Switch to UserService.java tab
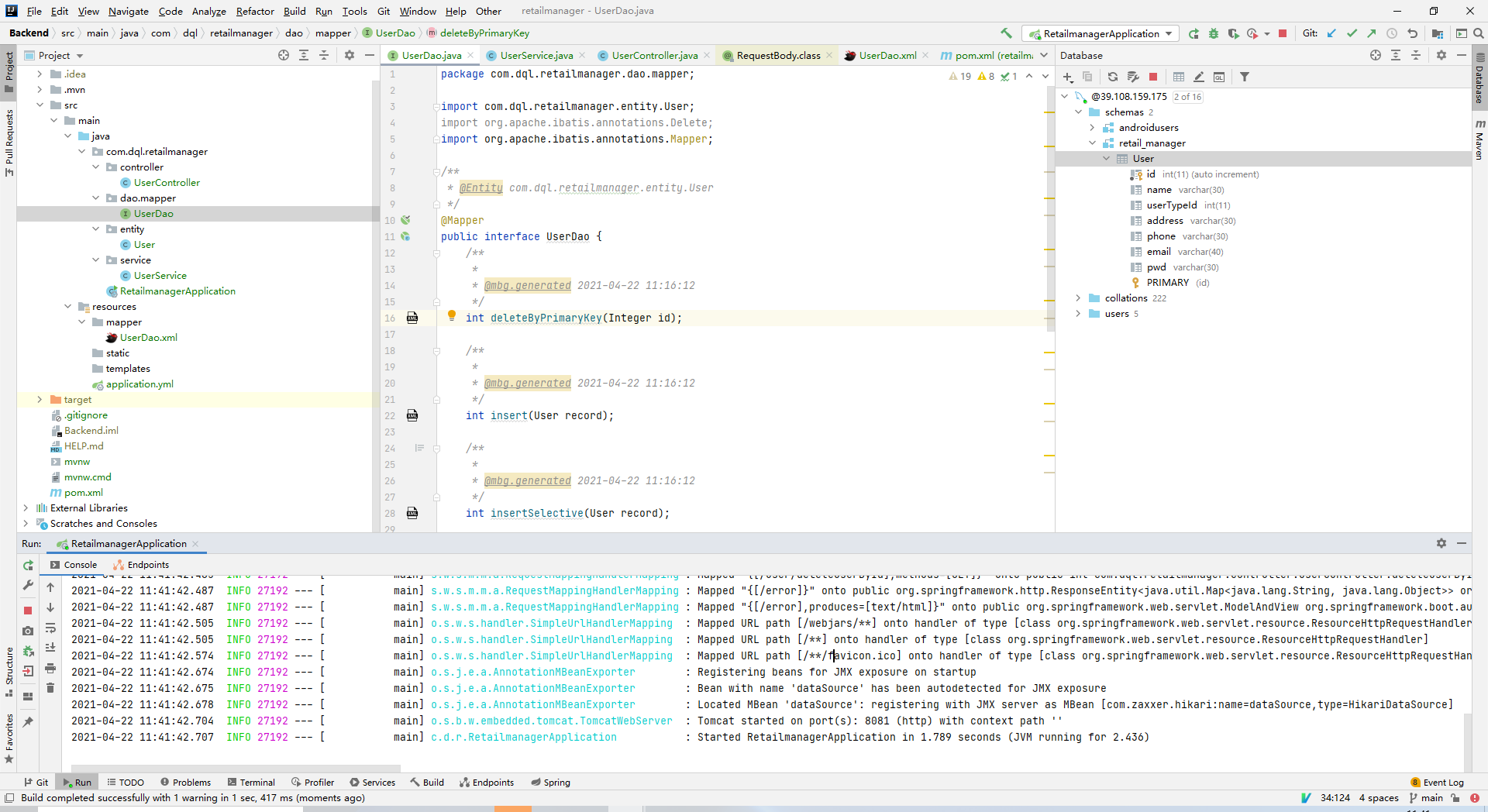 [536, 55]
